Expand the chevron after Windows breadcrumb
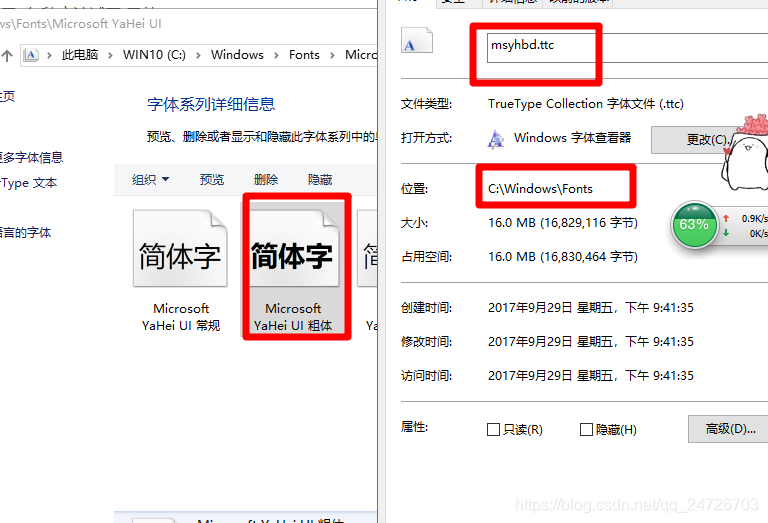The image size is (768, 523). [x=276, y=55]
